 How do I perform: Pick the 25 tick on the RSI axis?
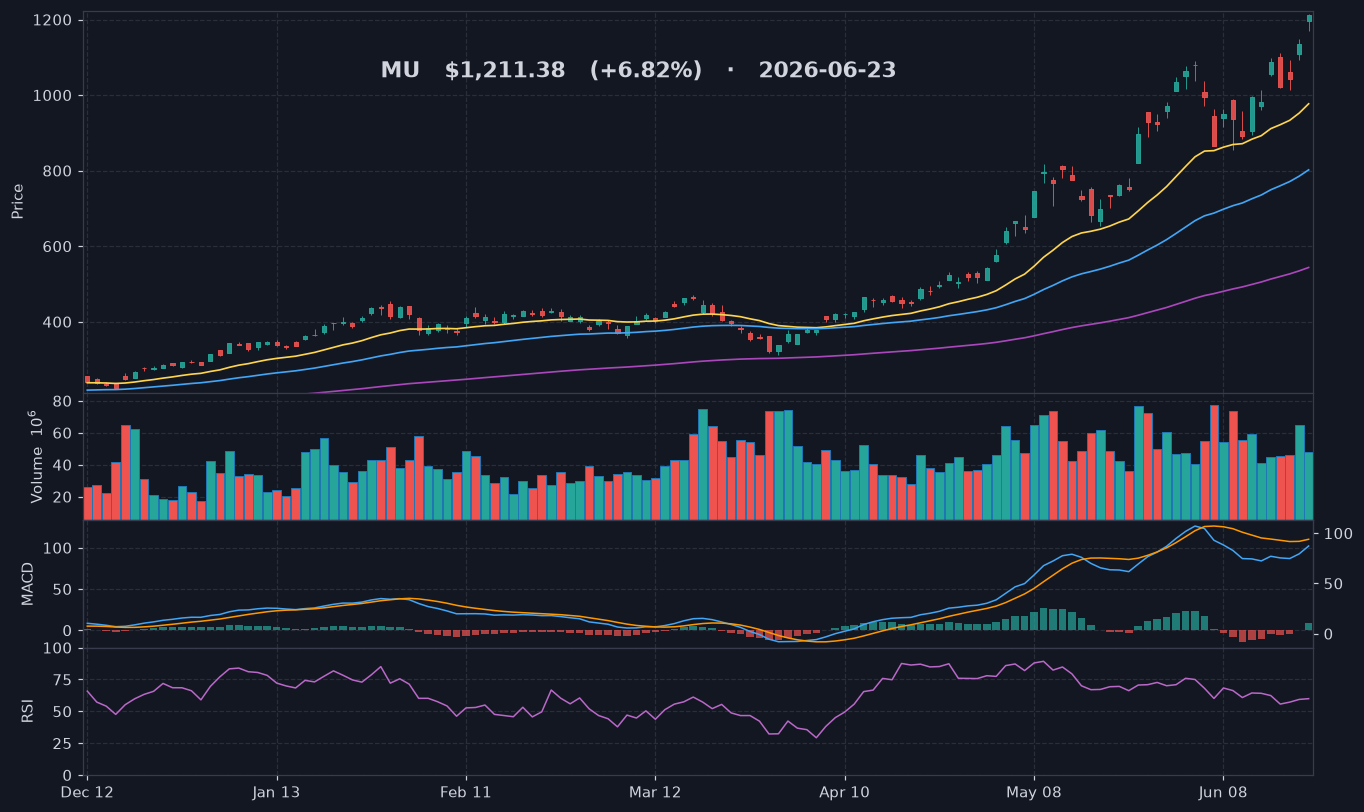(x=62, y=745)
